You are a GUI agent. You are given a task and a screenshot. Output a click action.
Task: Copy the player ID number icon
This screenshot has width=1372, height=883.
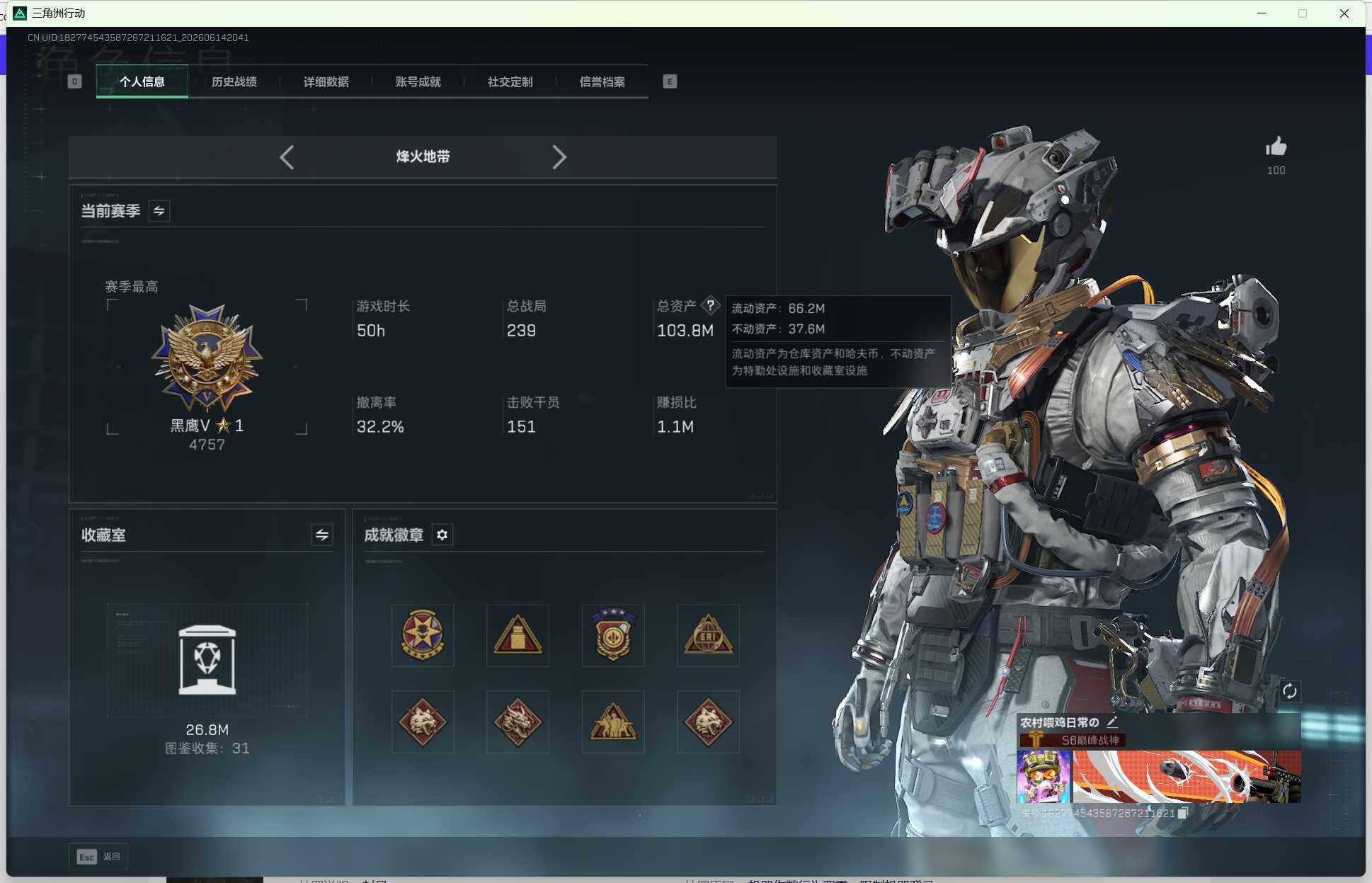tap(1182, 813)
